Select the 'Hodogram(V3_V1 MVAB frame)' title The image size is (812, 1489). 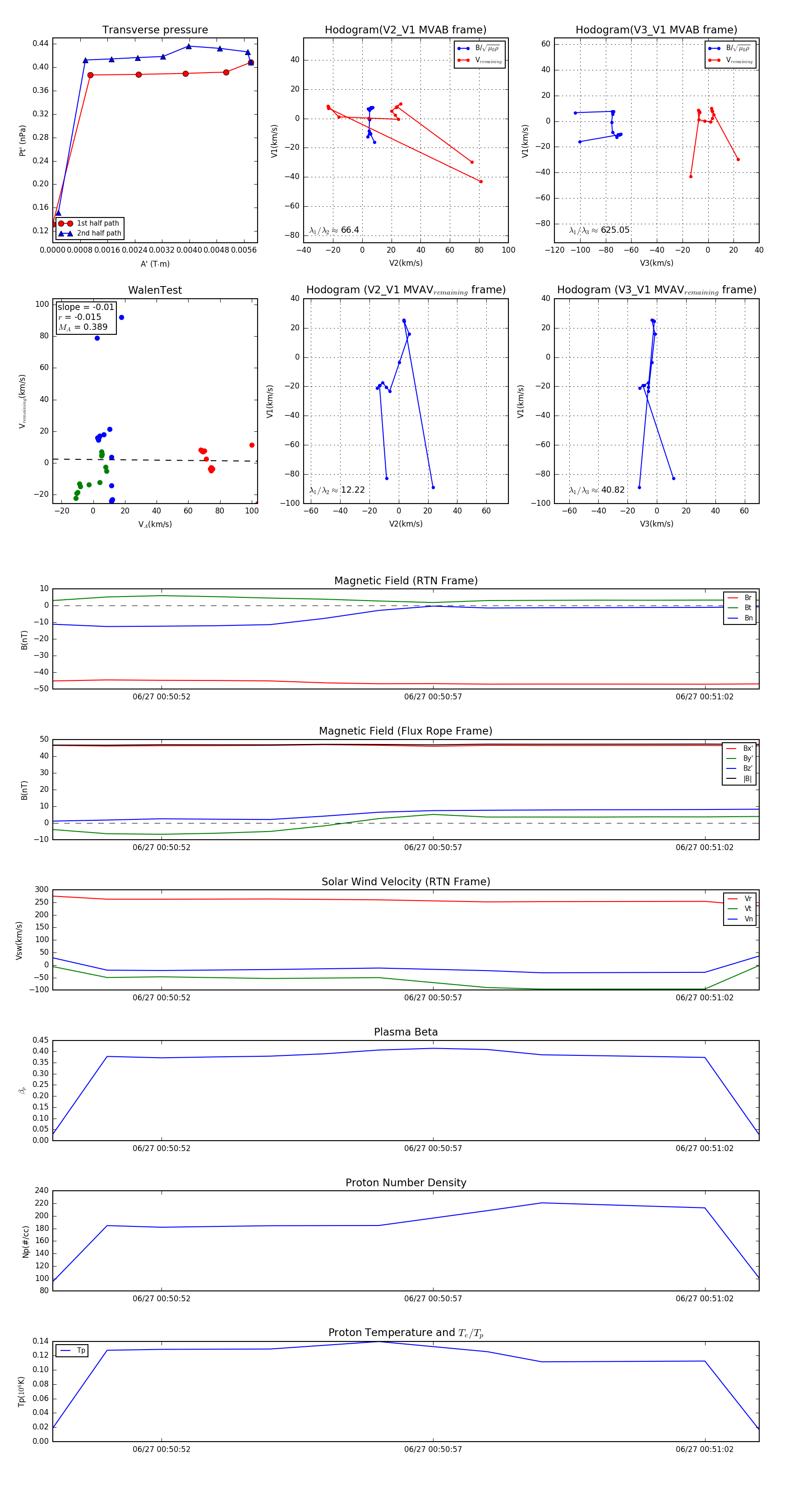pos(656,30)
